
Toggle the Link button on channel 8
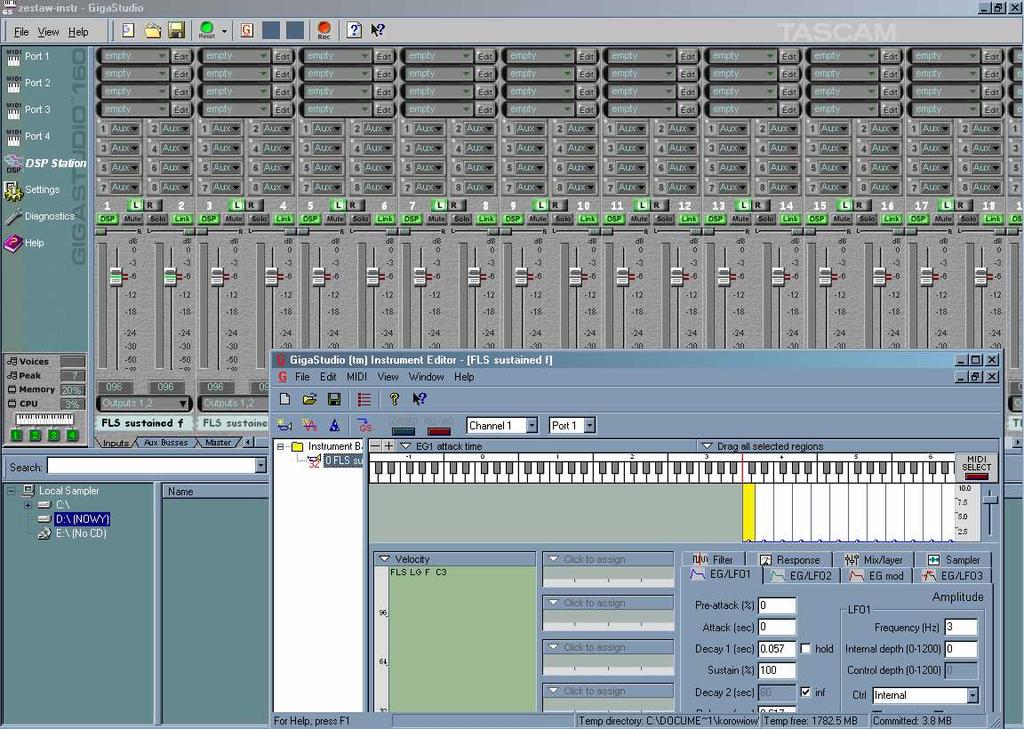coord(487,219)
